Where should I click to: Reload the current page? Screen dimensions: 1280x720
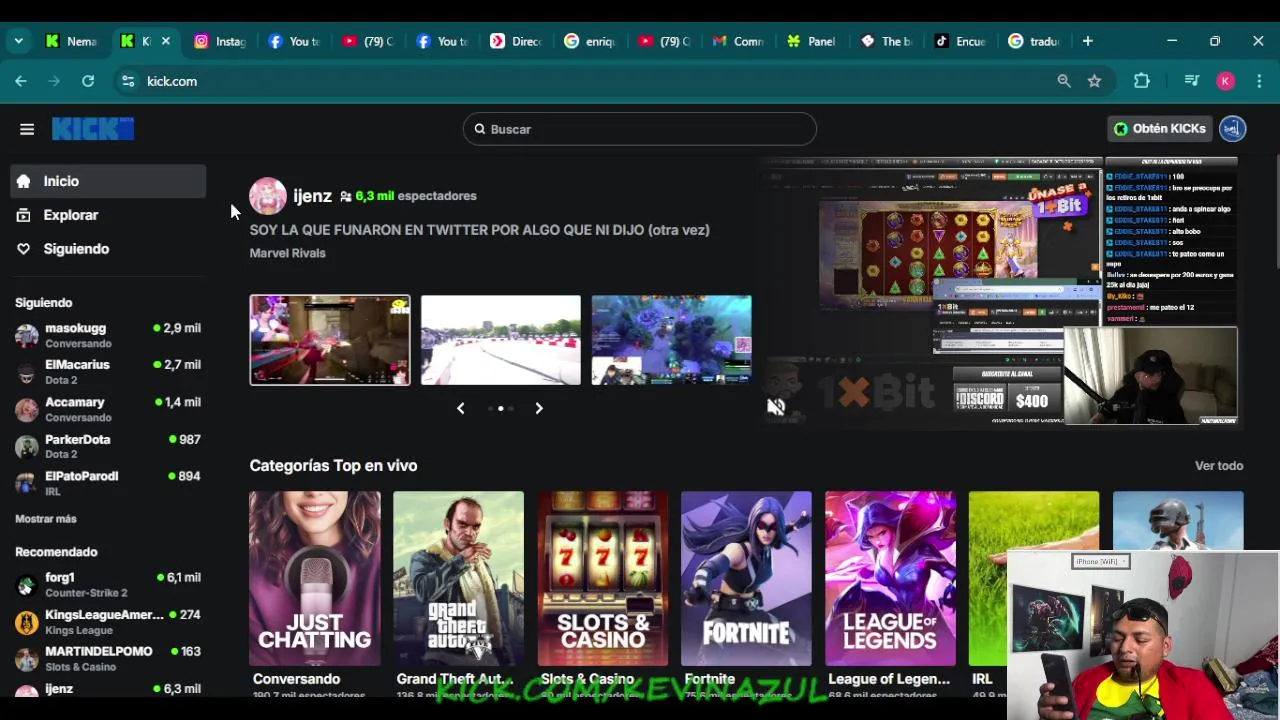[x=88, y=81]
